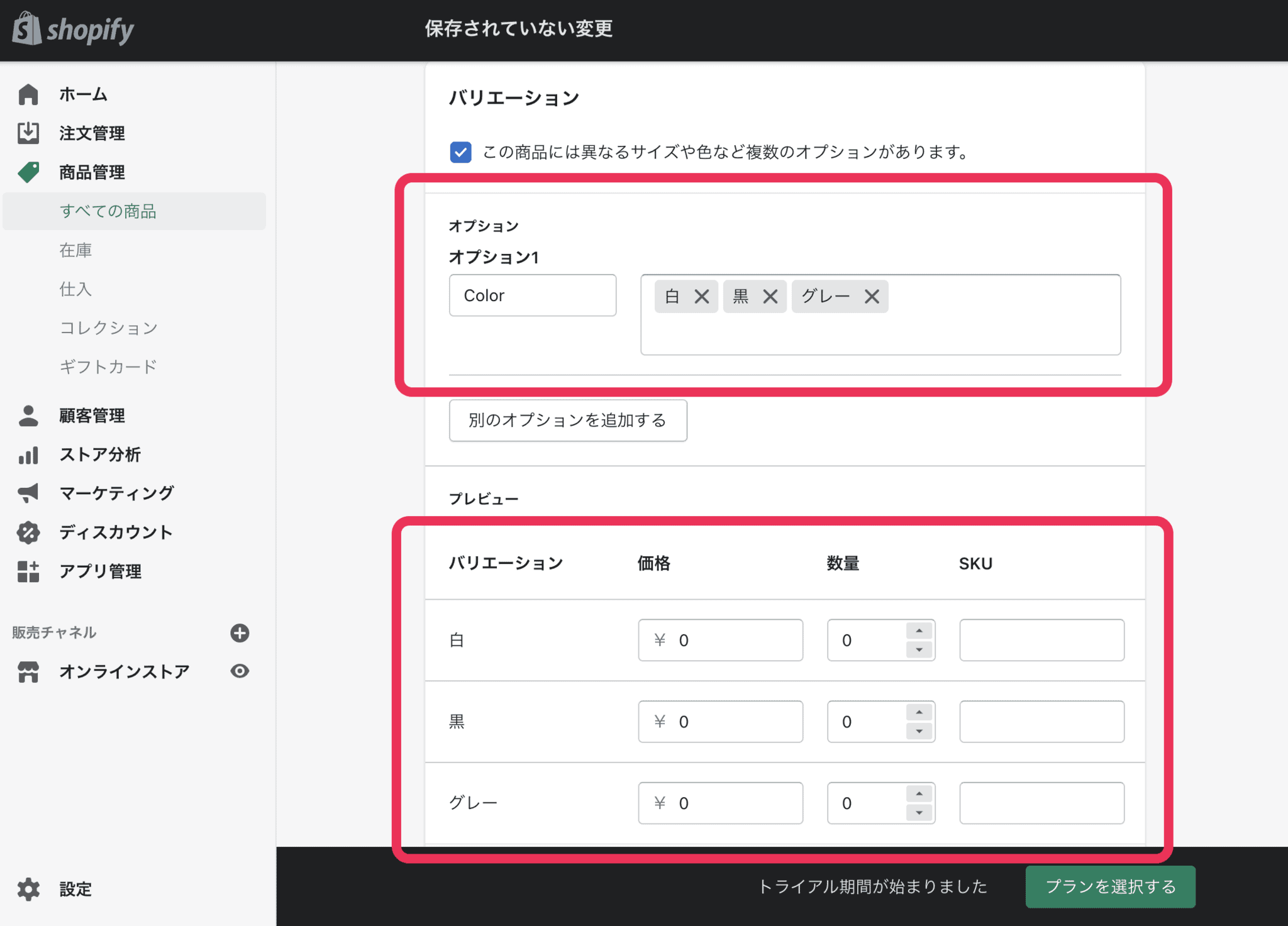The height and width of the screenshot is (926, 1288).
Task: Uncheck the multiple options checkbox
Action: pyautogui.click(x=460, y=152)
